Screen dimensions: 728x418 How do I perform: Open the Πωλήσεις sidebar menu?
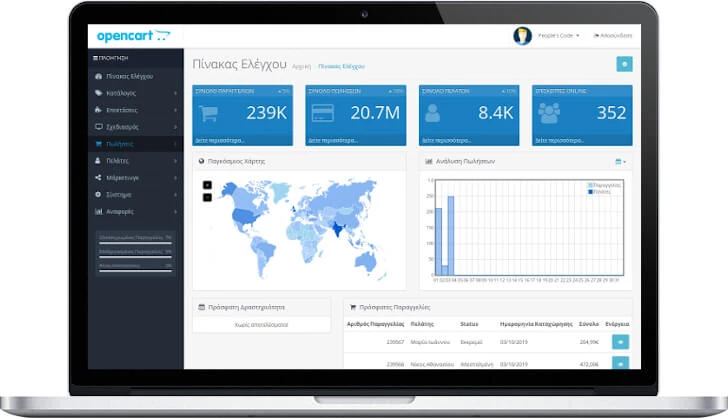tap(120, 144)
